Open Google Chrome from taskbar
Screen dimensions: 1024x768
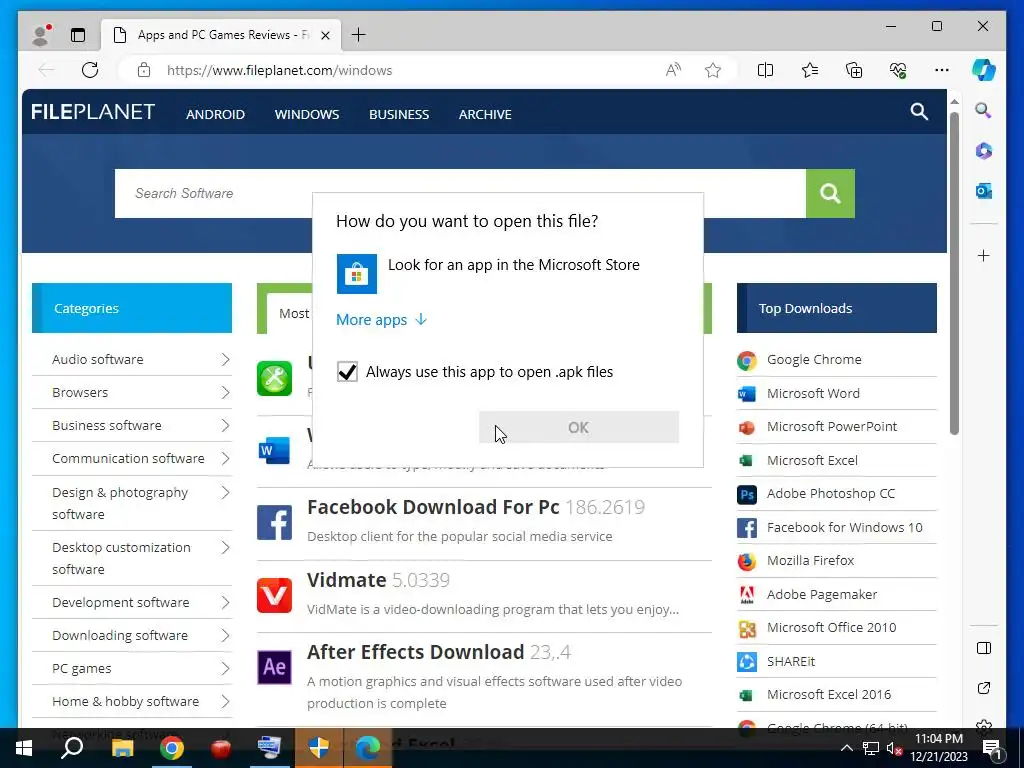(x=172, y=748)
